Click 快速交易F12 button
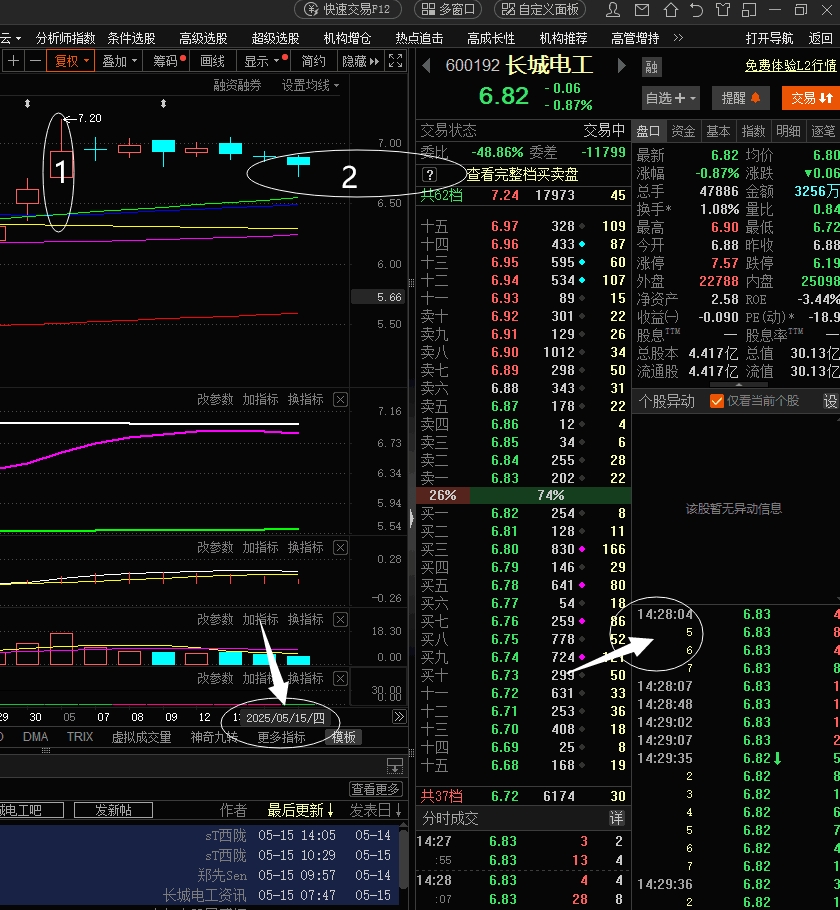Image resolution: width=840 pixels, height=910 pixels. click(x=348, y=9)
